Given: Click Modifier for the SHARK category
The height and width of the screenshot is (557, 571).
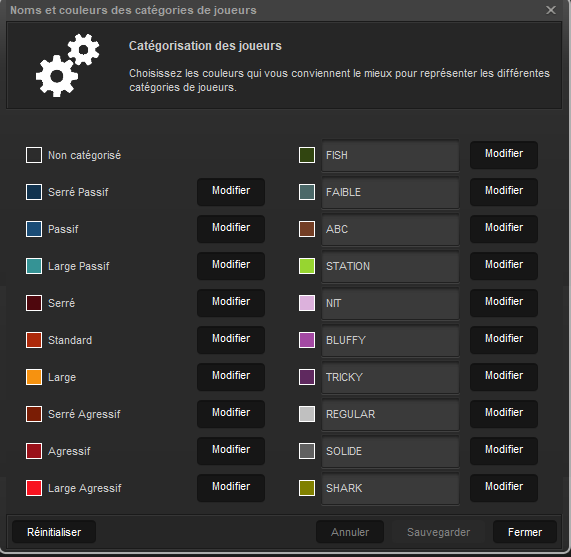Looking at the screenshot, I should [504, 488].
